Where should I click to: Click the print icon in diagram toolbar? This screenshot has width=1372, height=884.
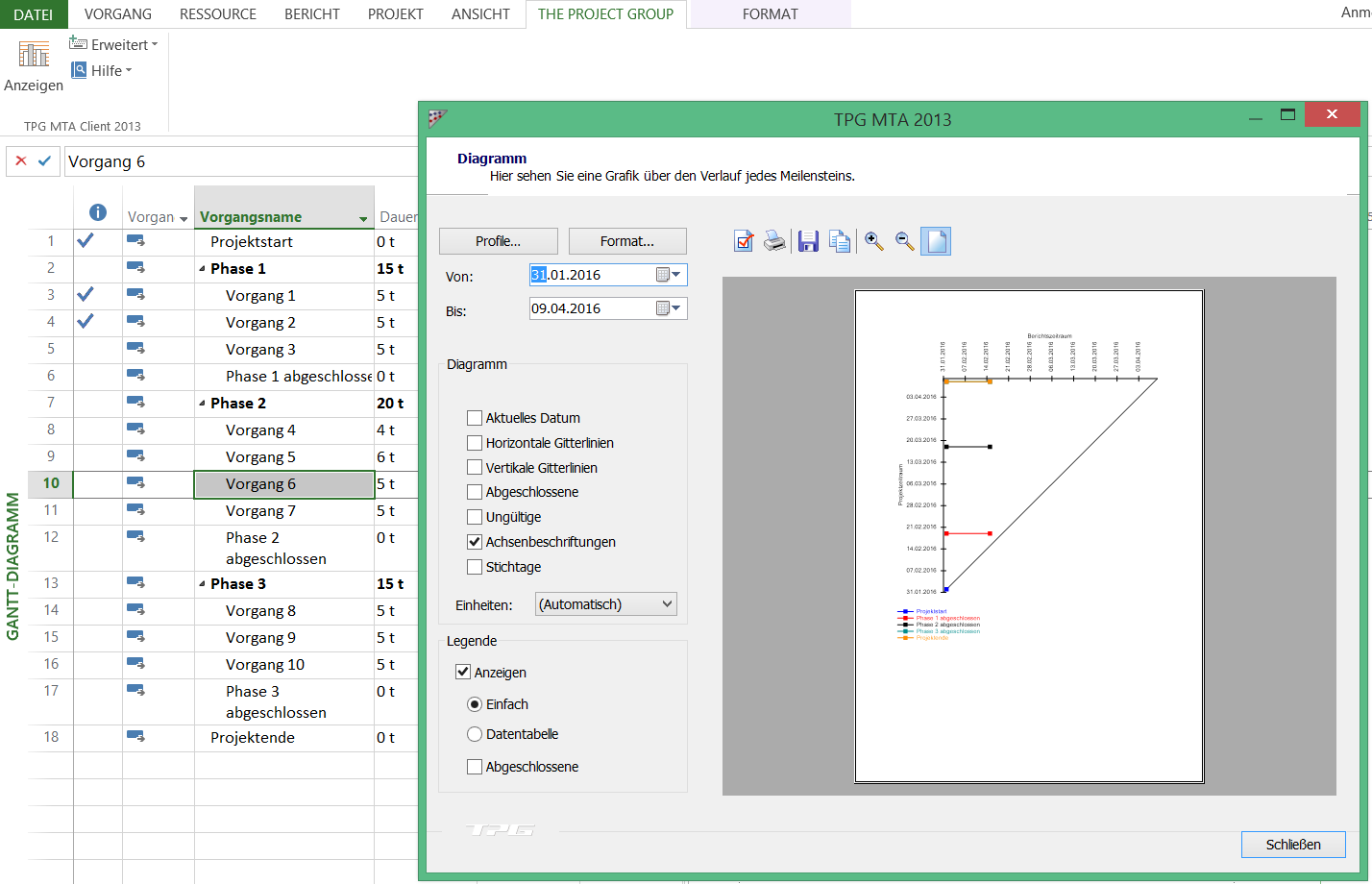pyautogui.click(x=774, y=241)
